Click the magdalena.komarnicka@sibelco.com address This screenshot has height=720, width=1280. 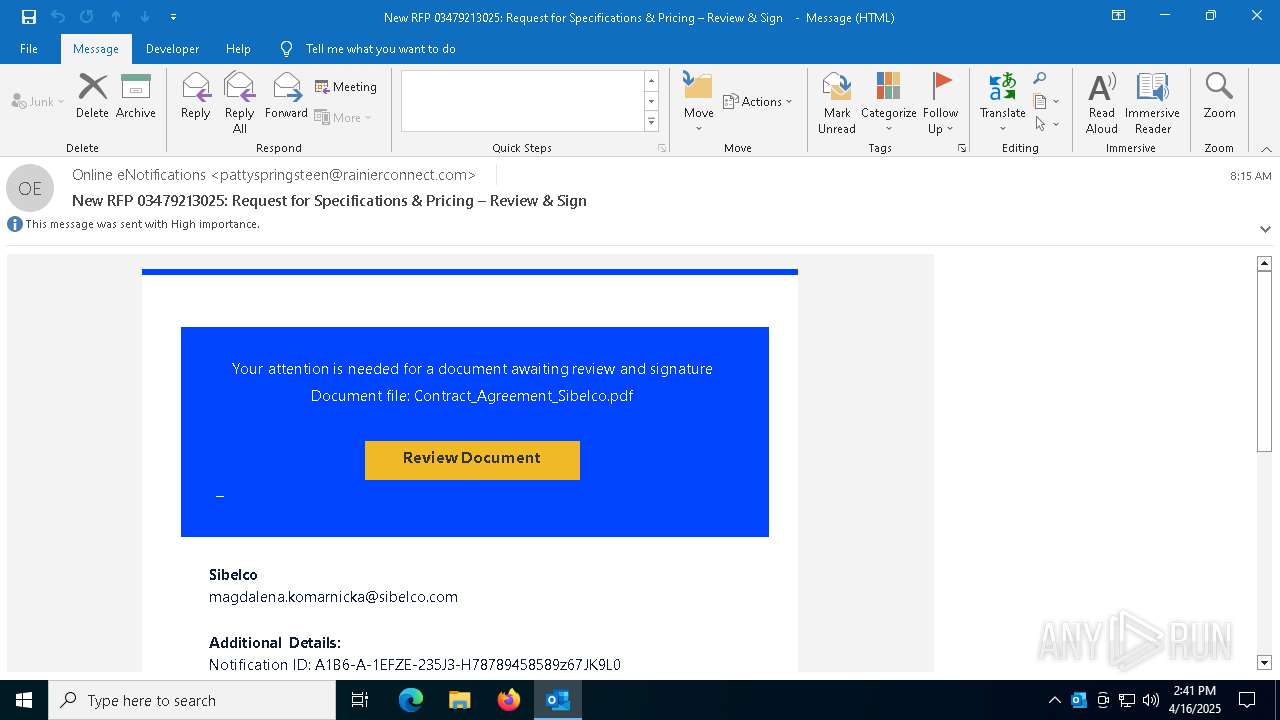(333, 597)
